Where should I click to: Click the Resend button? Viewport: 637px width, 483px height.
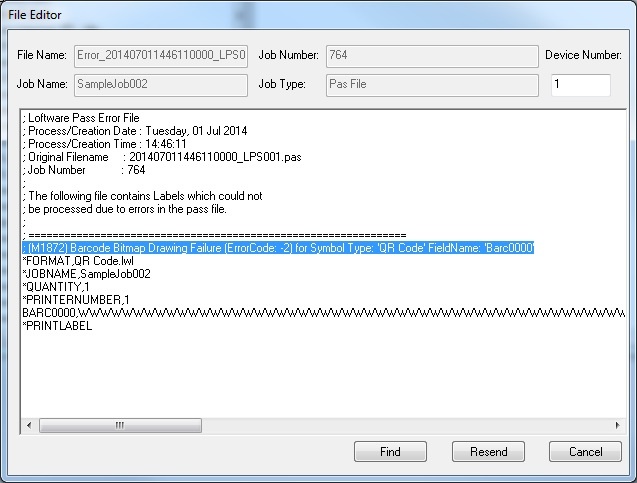point(488,451)
